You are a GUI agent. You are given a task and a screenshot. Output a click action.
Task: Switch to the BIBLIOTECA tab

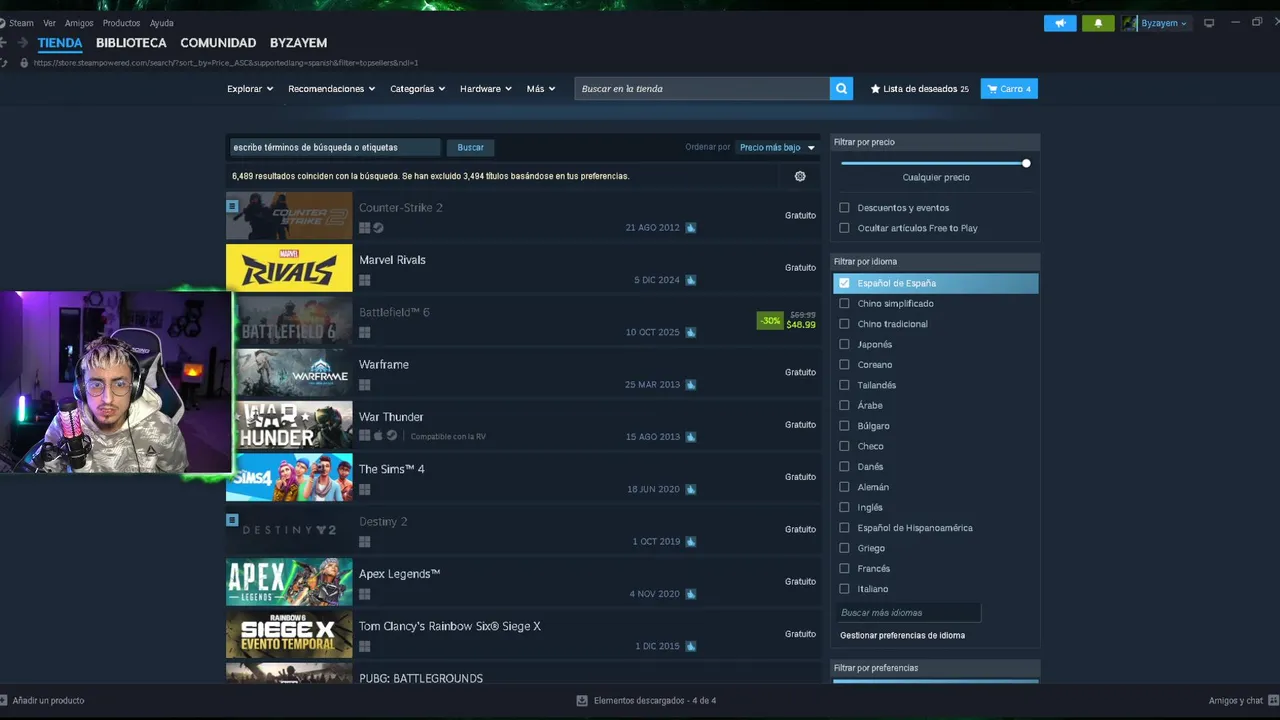coord(131,43)
